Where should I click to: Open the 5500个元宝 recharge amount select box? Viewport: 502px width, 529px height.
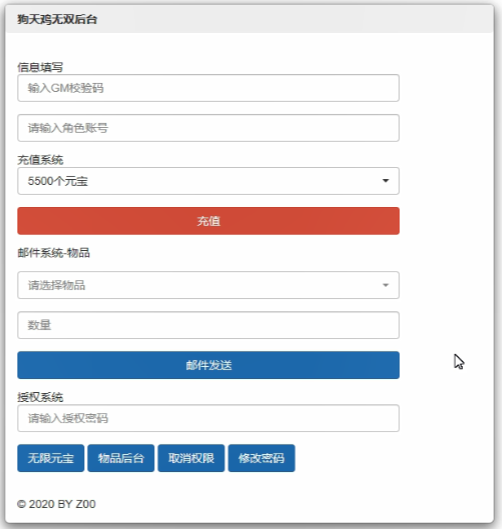coord(208,181)
